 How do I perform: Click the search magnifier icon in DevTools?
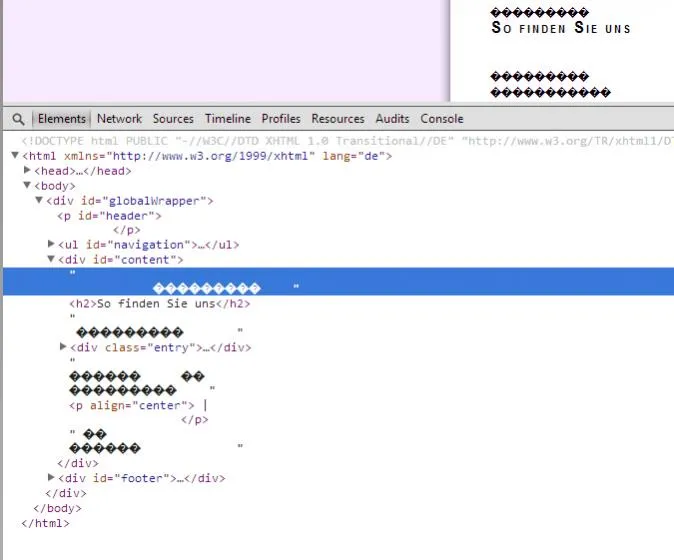(x=18, y=119)
